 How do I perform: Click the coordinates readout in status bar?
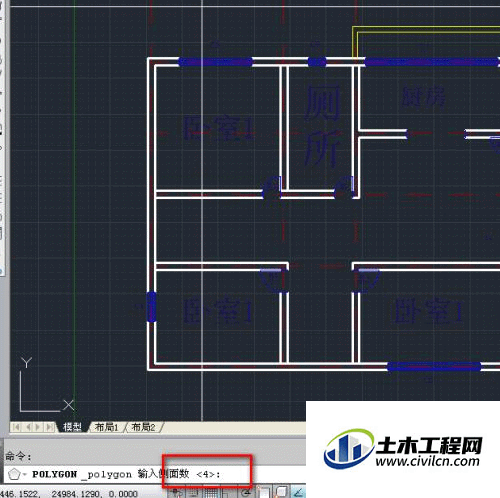pos(68,493)
